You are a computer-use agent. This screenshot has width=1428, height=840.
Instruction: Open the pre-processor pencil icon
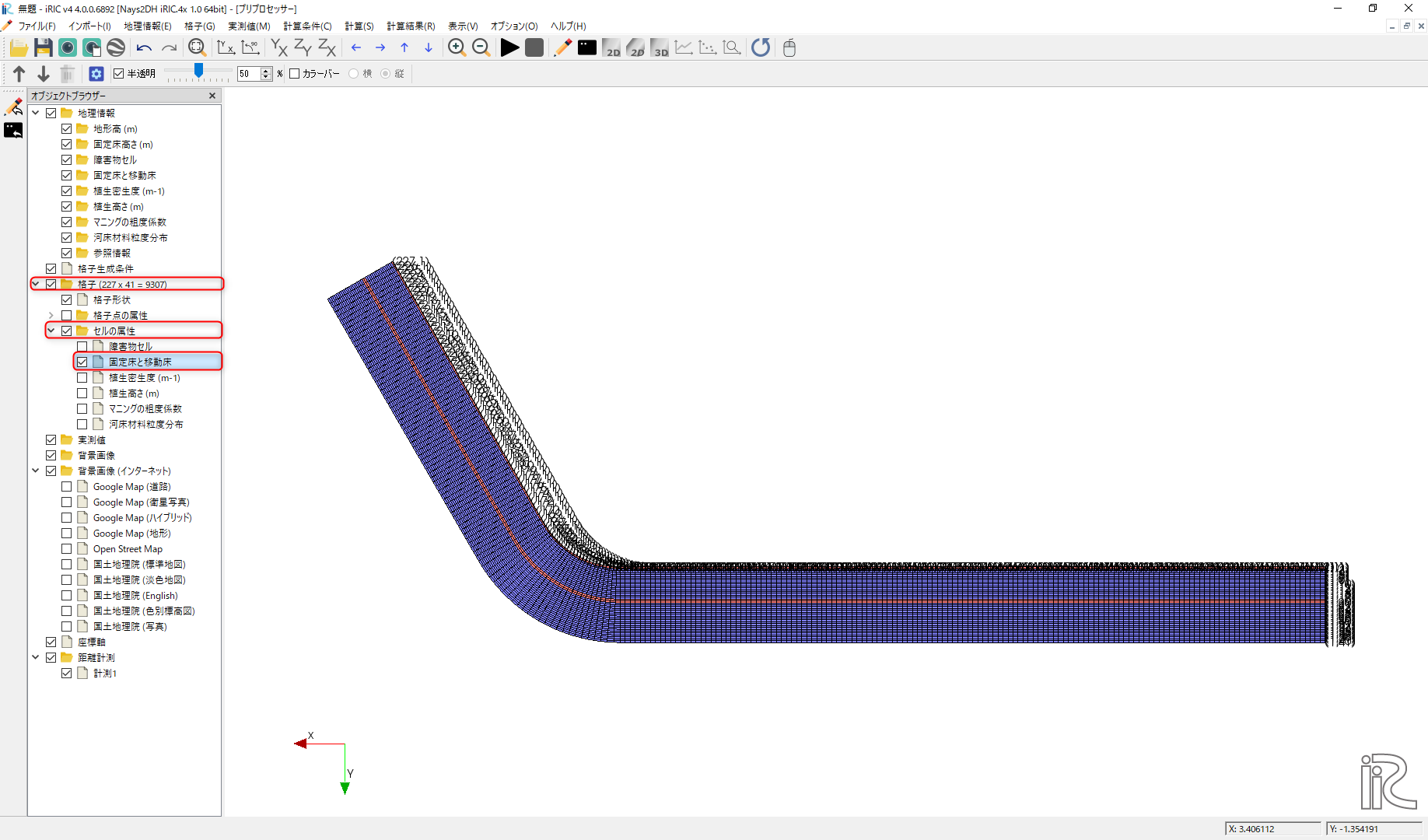click(x=562, y=48)
